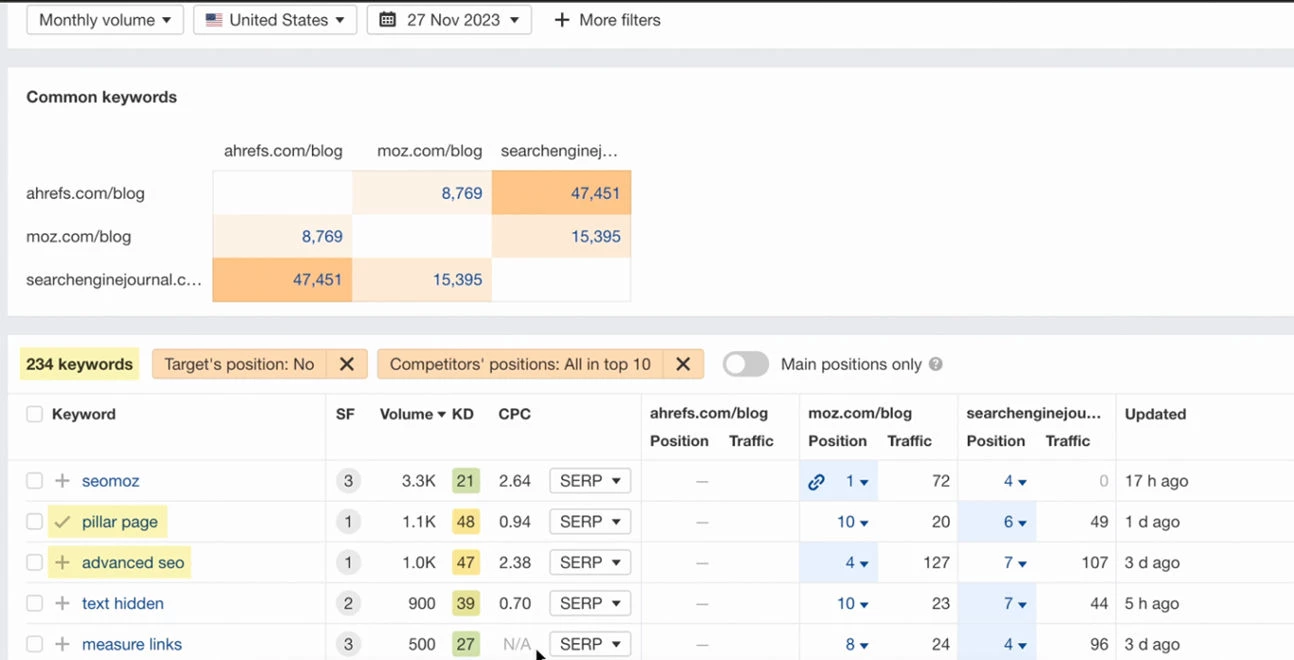The height and width of the screenshot is (660, 1294).
Task: Click the KD 21 badge for seomoz
Action: tap(465, 481)
